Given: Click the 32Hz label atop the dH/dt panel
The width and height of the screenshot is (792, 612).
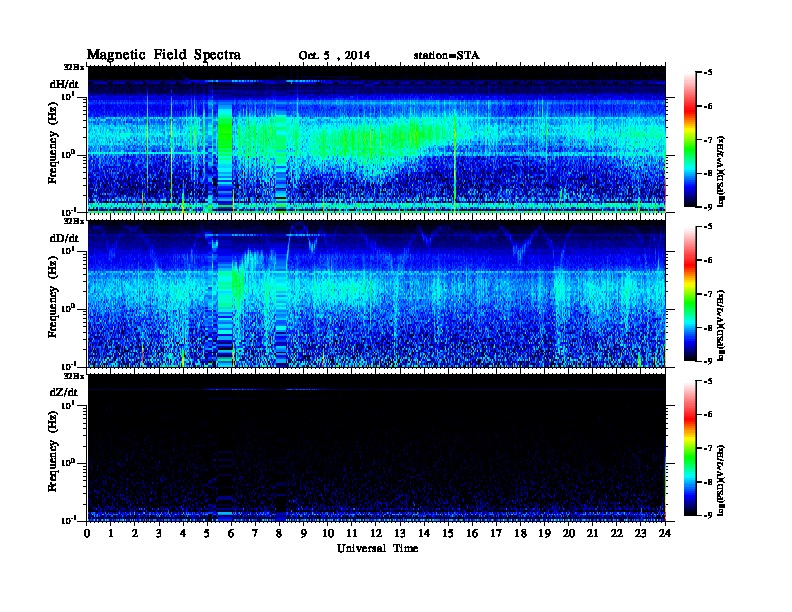Looking at the screenshot, I should (x=73, y=67).
